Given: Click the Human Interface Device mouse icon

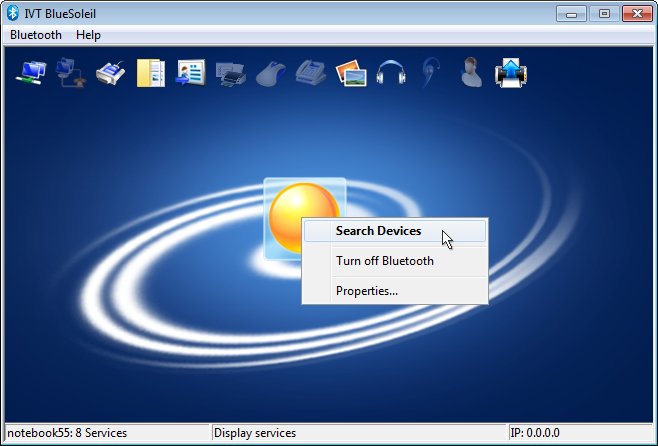Looking at the screenshot, I should tap(271, 74).
